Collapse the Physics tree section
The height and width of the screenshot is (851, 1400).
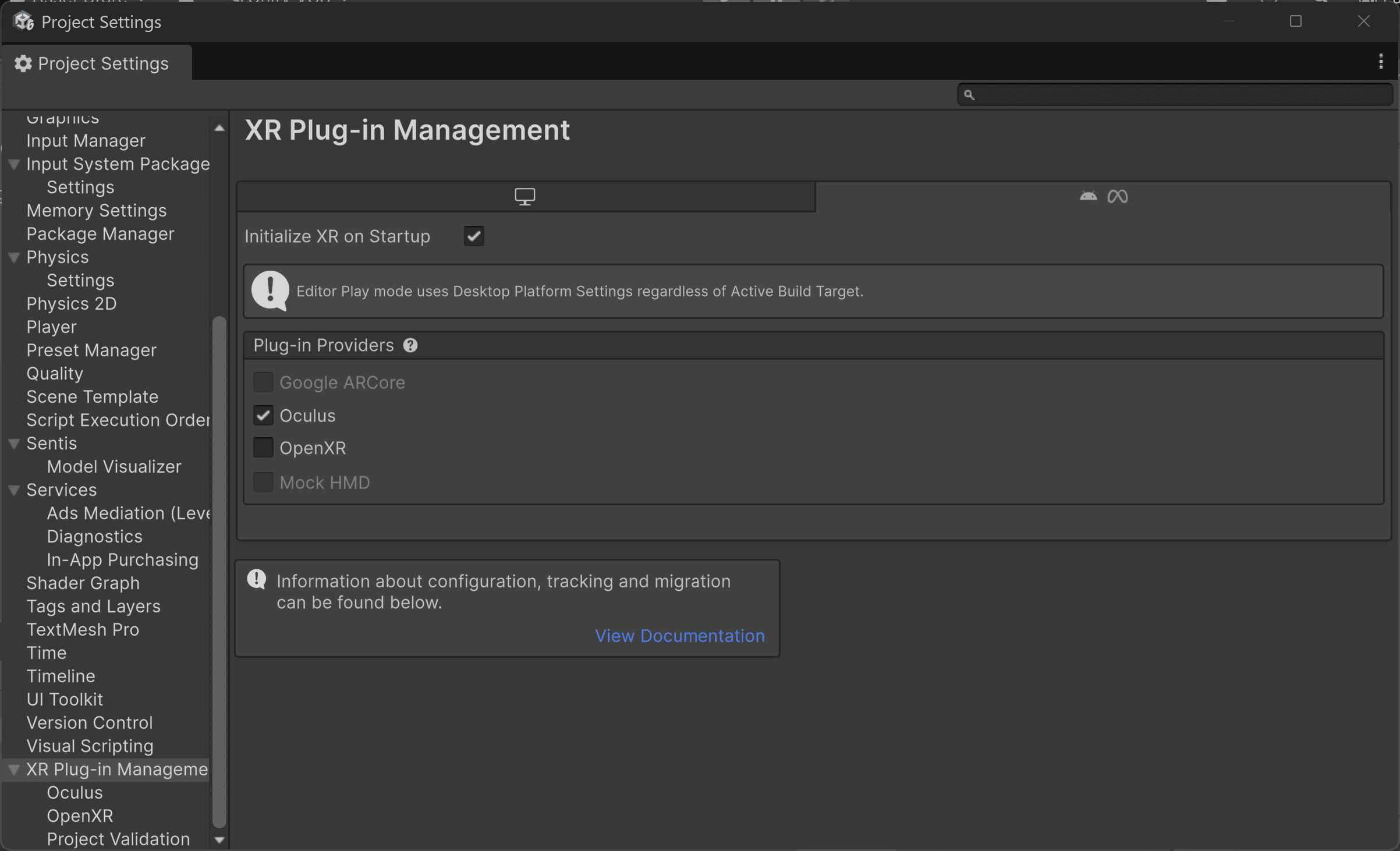(14, 258)
